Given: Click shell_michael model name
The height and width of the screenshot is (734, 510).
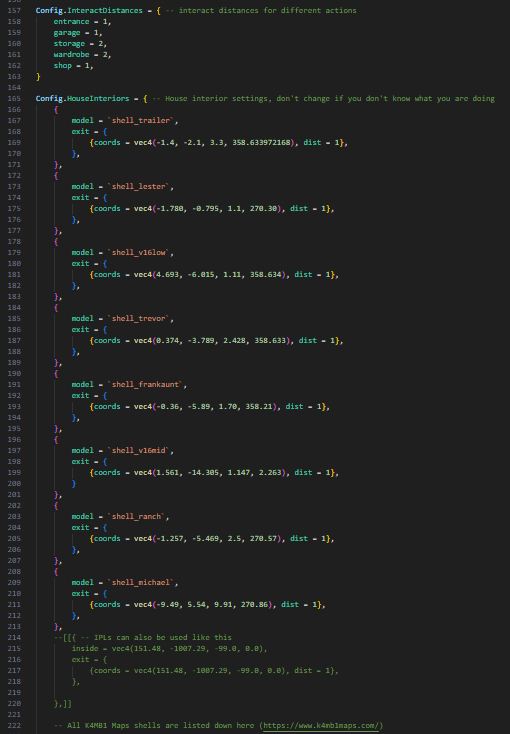Looking at the screenshot, I should pyautogui.click(x=143, y=582).
